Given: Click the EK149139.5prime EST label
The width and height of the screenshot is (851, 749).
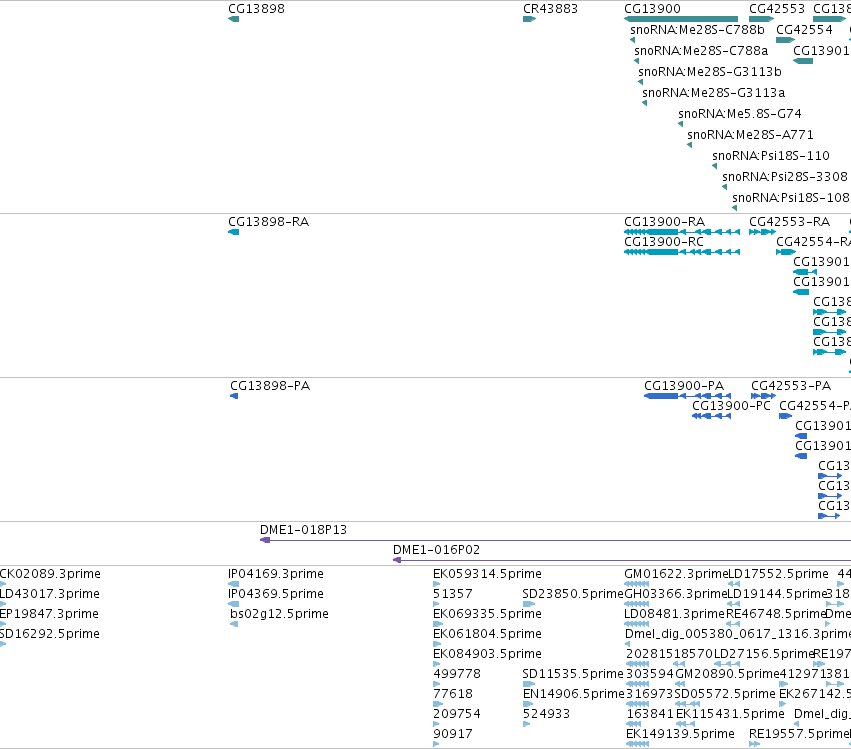Looking at the screenshot, I should point(680,734).
